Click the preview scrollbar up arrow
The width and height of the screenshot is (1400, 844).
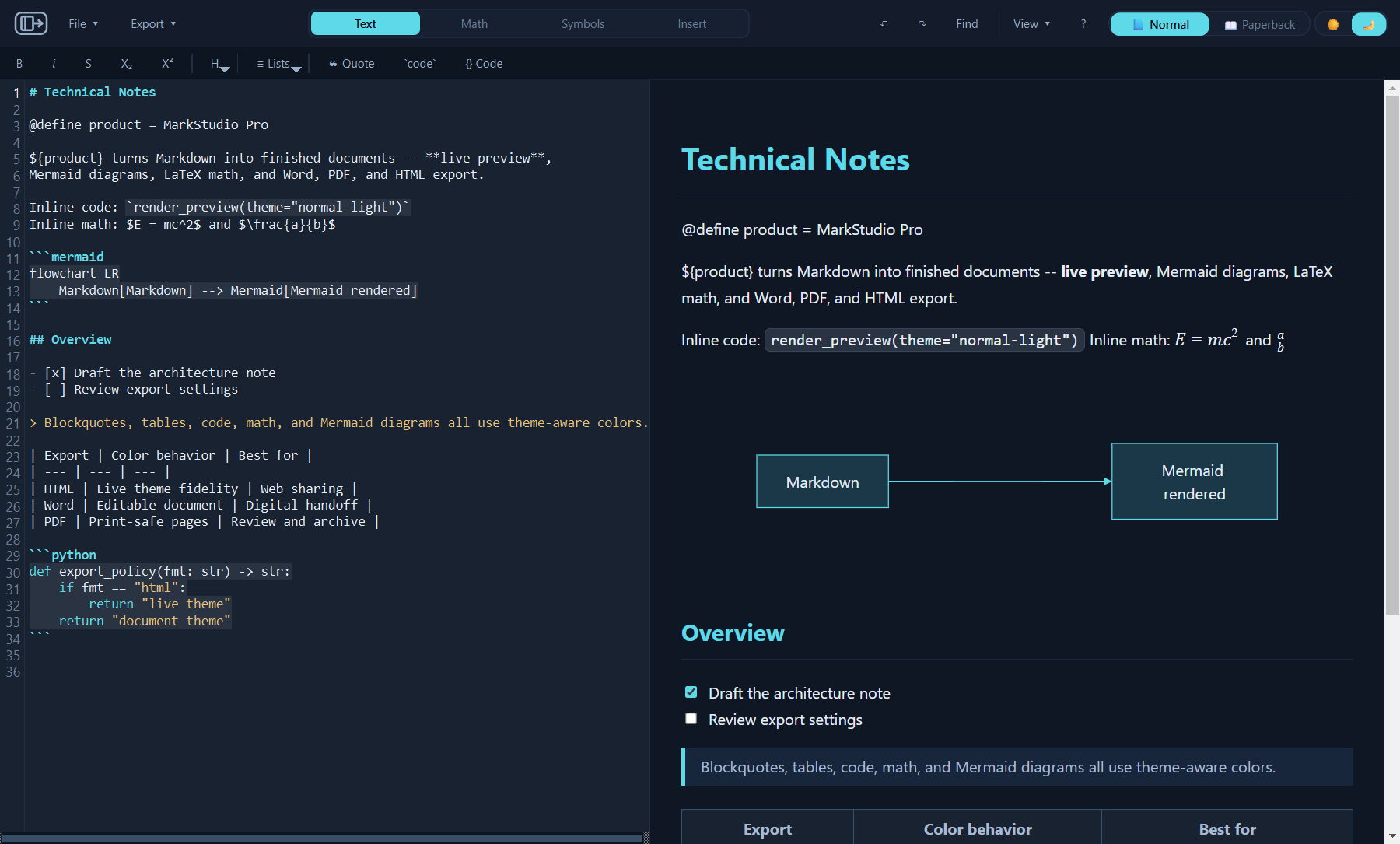point(1392,88)
